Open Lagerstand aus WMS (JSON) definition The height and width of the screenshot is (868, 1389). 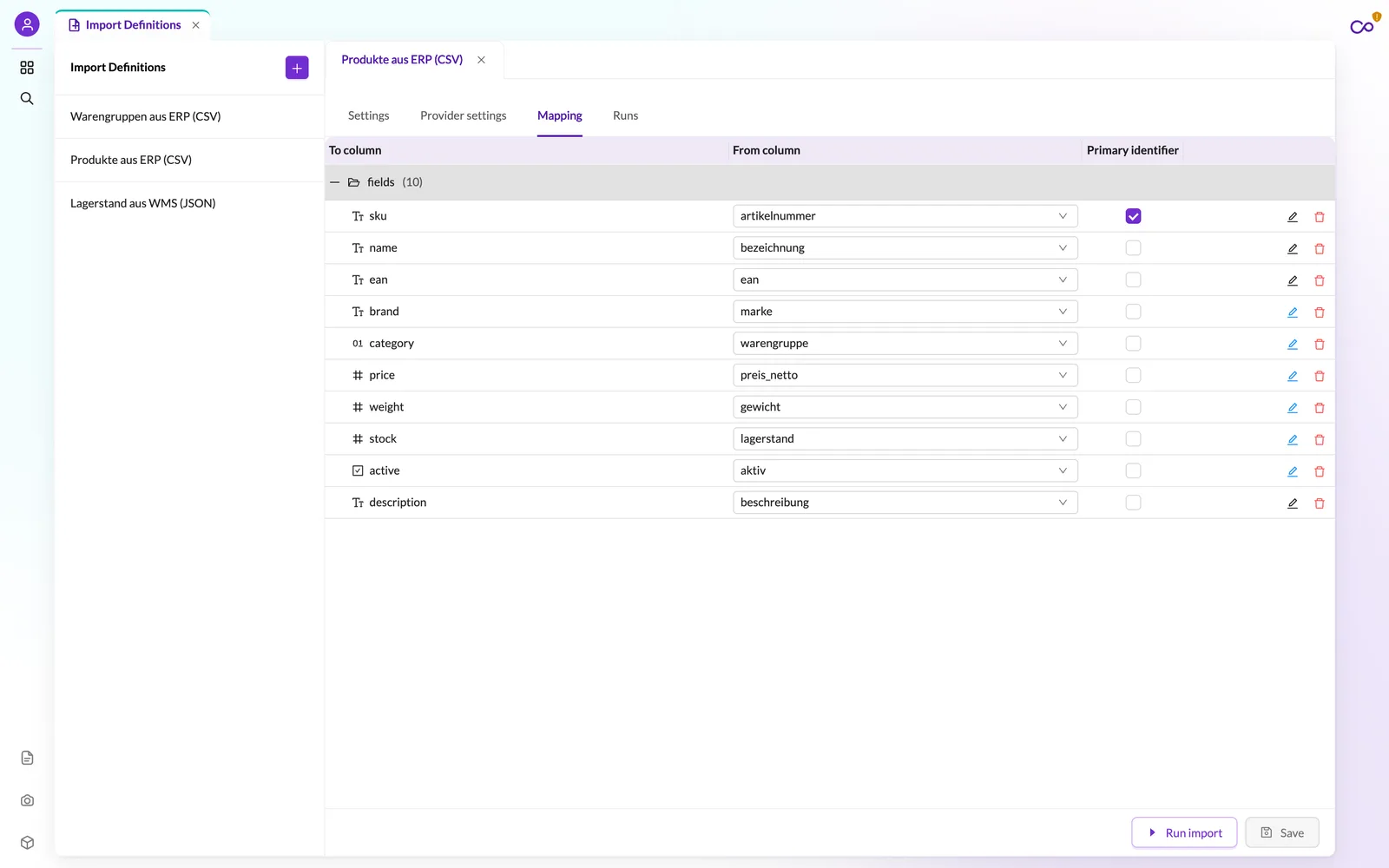click(189, 203)
